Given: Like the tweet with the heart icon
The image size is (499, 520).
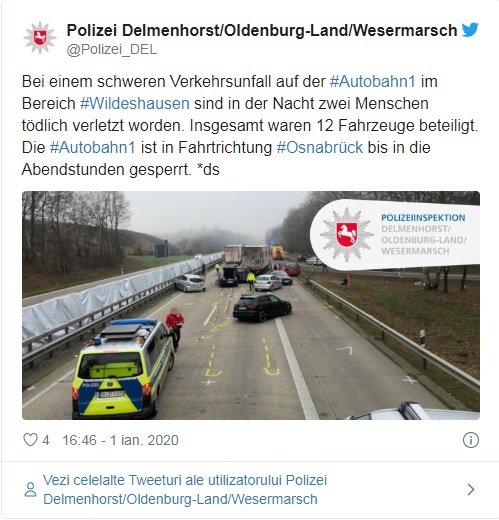Looking at the screenshot, I should pyautogui.click(x=30, y=440).
